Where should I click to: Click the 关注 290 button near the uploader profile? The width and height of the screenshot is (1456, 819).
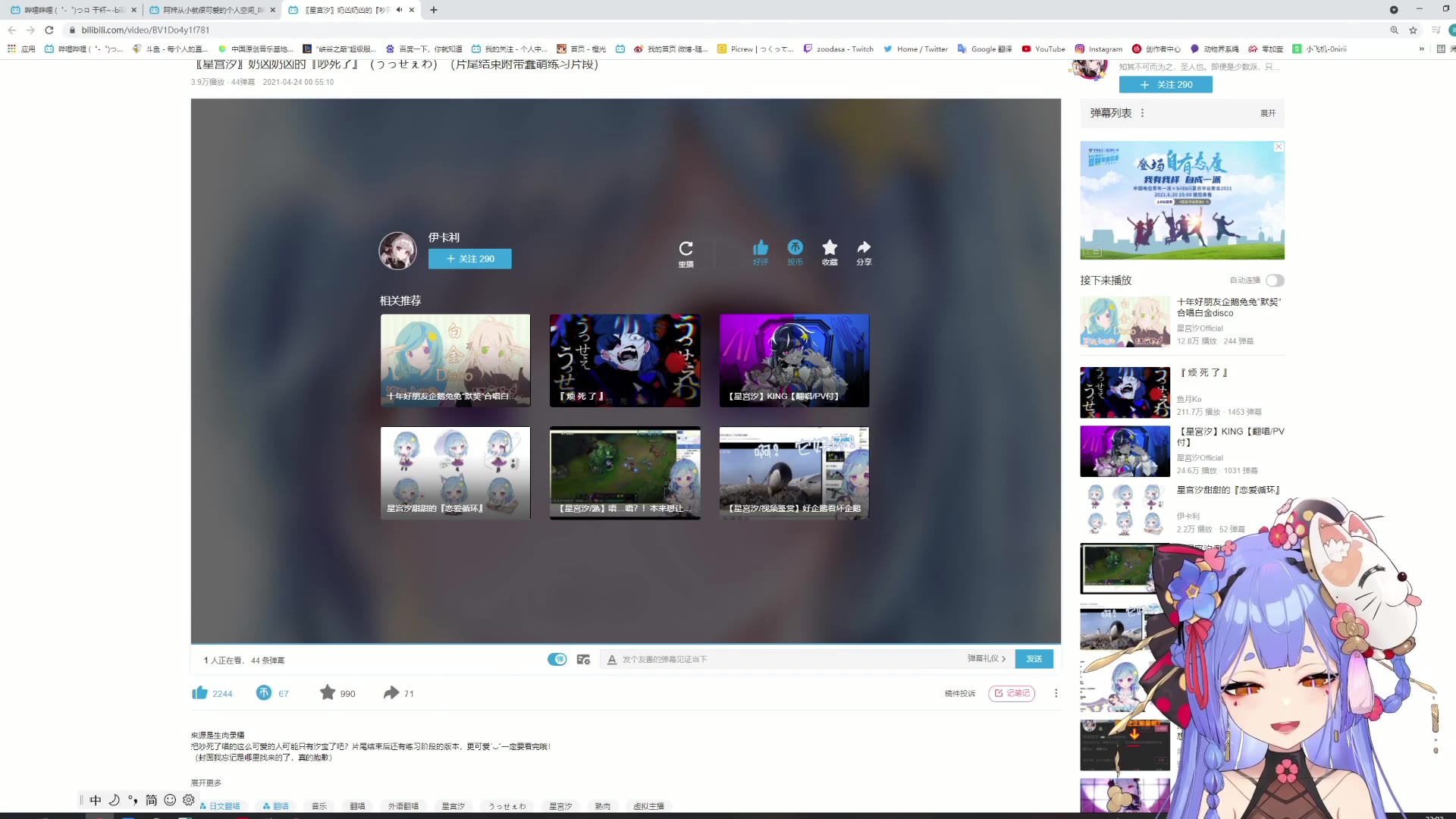pos(1166,85)
